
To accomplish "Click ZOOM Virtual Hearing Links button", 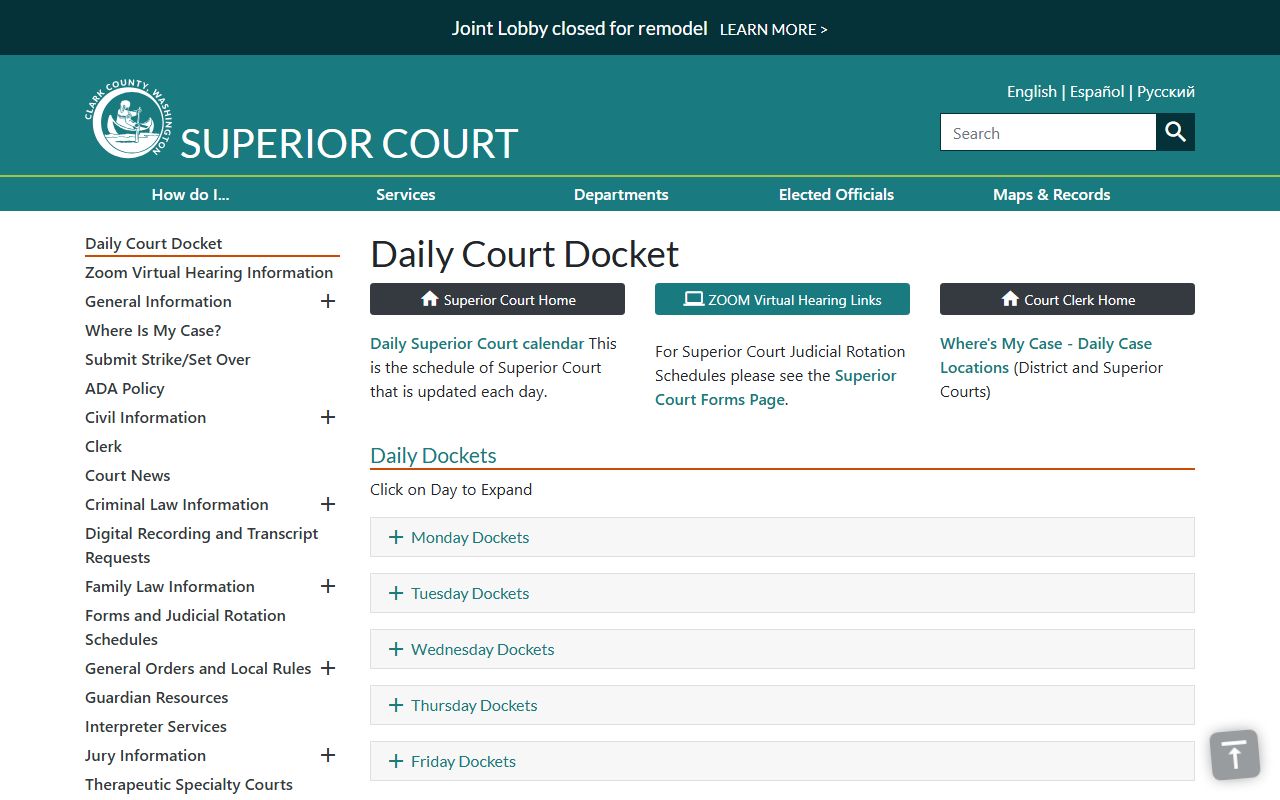I will point(782,299).
